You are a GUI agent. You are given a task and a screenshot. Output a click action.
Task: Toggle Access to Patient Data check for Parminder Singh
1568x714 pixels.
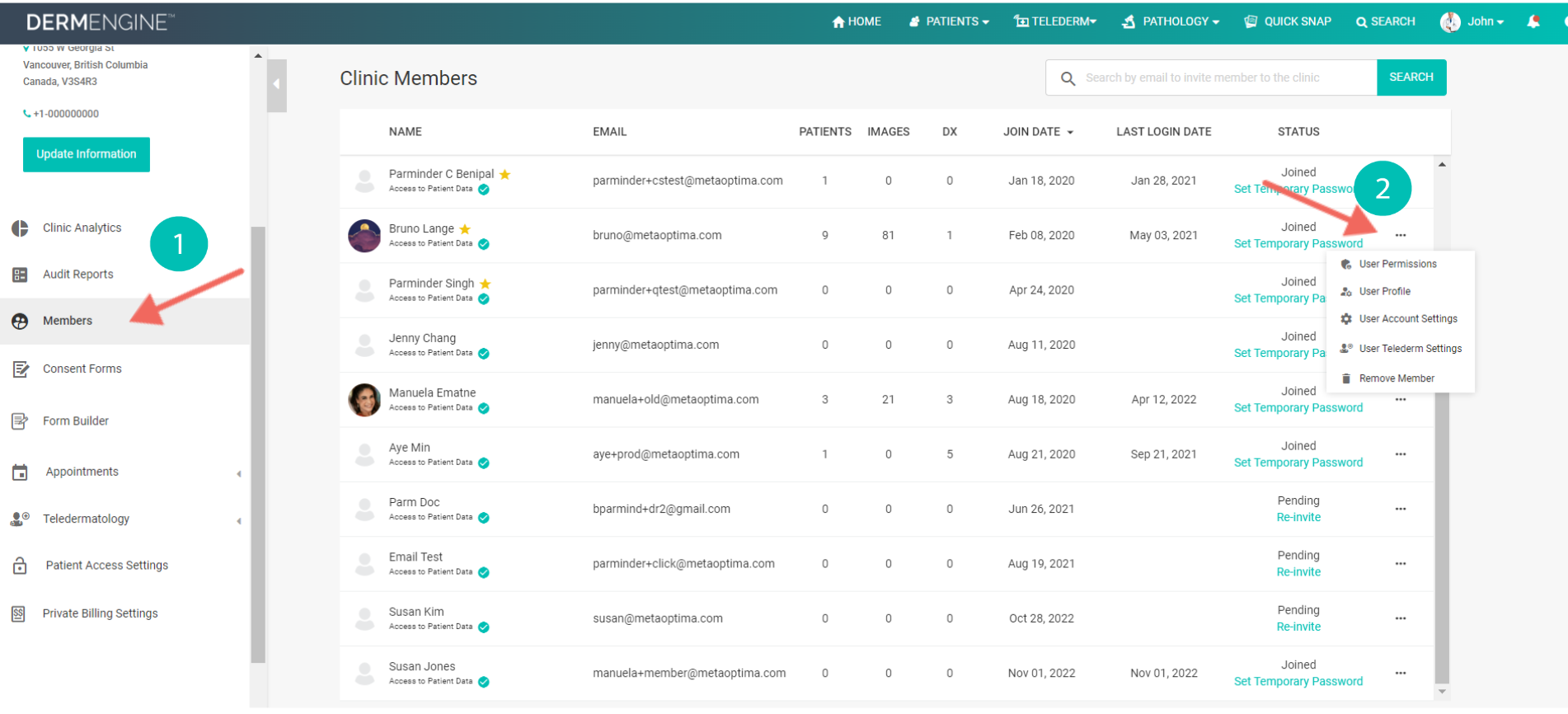484,299
